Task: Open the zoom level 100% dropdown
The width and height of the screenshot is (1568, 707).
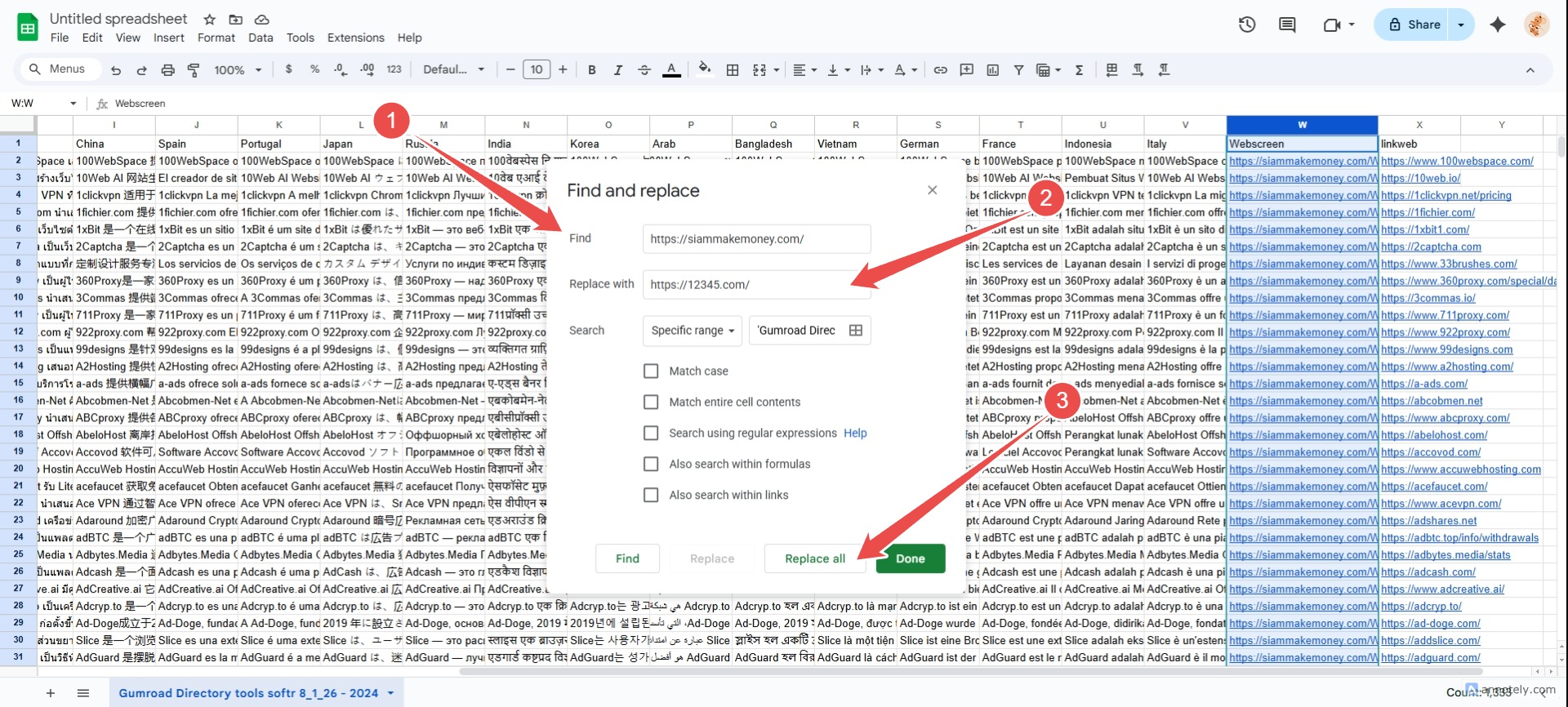Action: tap(237, 70)
